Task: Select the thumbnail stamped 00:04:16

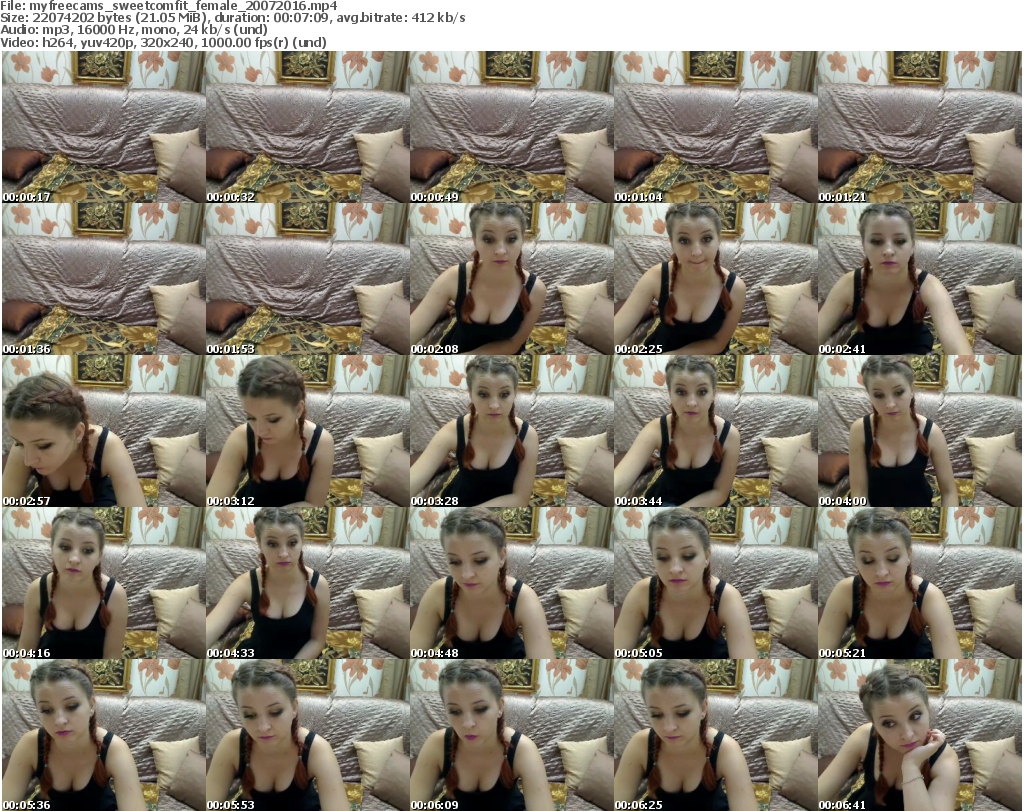Action: tap(104, 583)
